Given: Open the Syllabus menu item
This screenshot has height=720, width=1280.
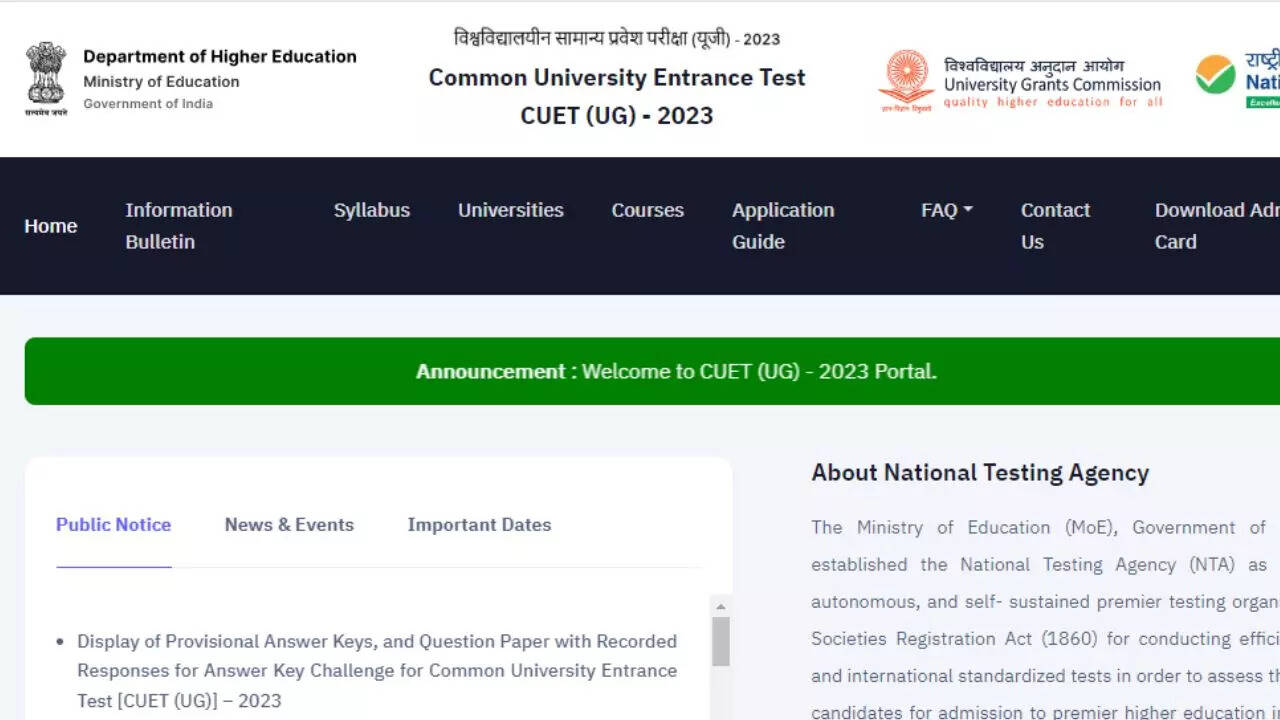Looking at the screenshot, I should point(372,210).
